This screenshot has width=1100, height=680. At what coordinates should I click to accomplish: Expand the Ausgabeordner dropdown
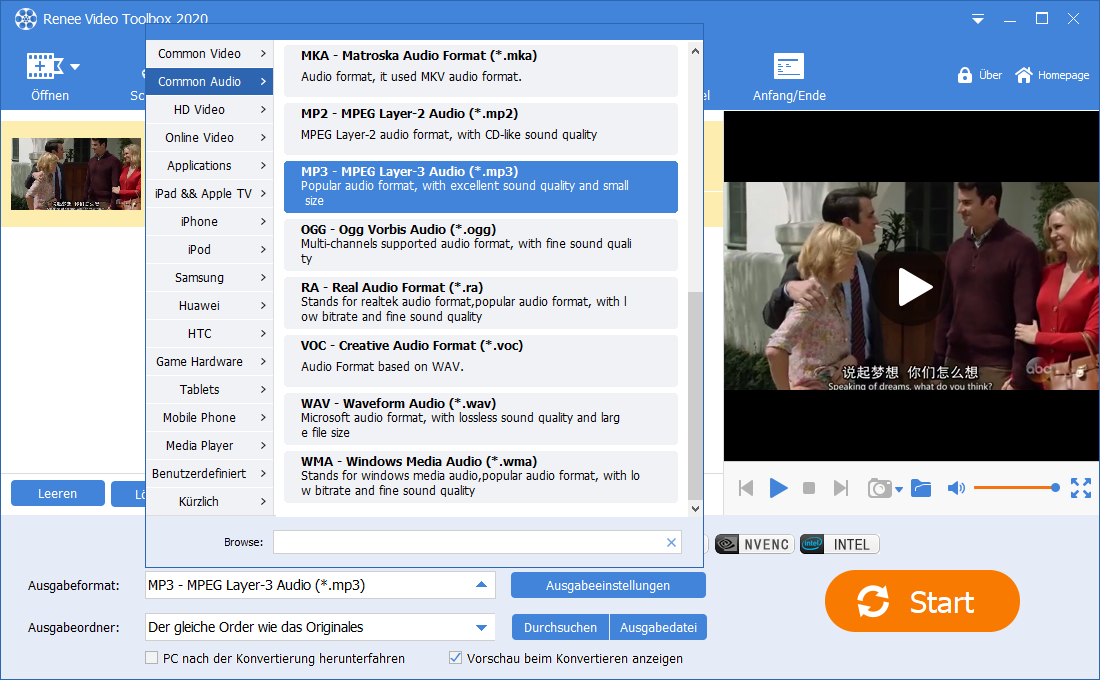click(x=481, y=627)
